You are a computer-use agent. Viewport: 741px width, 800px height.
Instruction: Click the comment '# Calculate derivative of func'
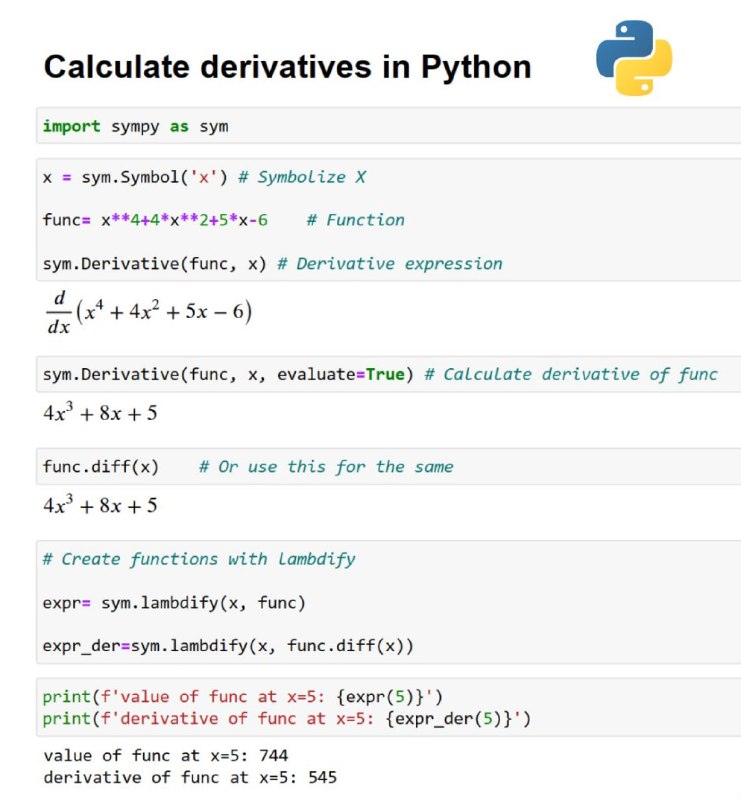point(571,374)
